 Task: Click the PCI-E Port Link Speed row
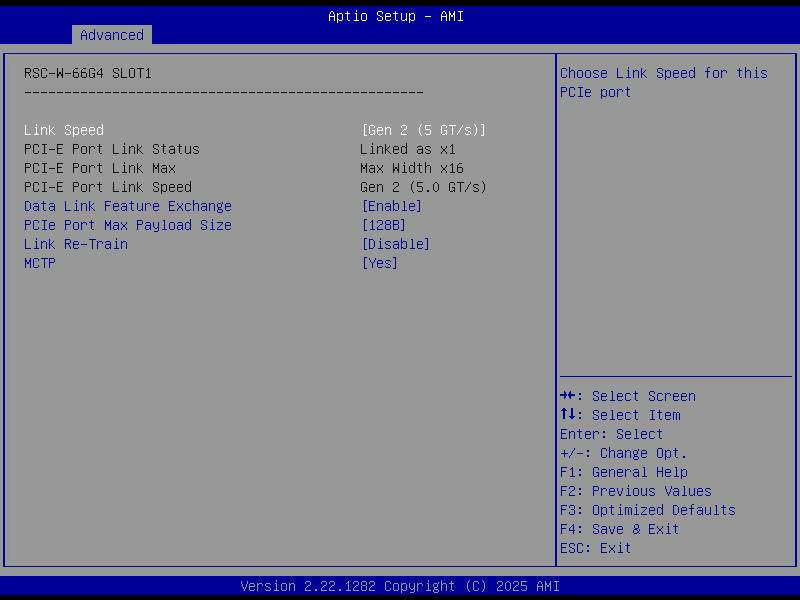click(x=108, y=187)
